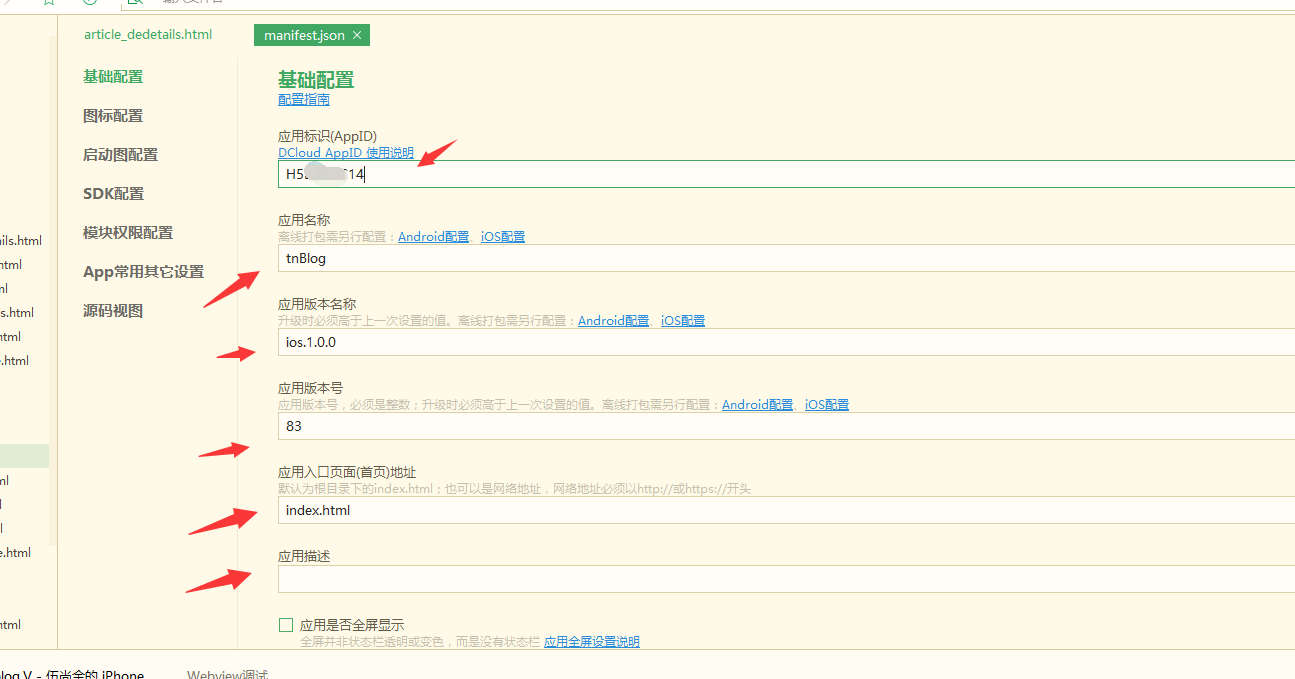
Task: Focus the 应用名称 field containing tnBlog
Action: [x=785, y=258]
